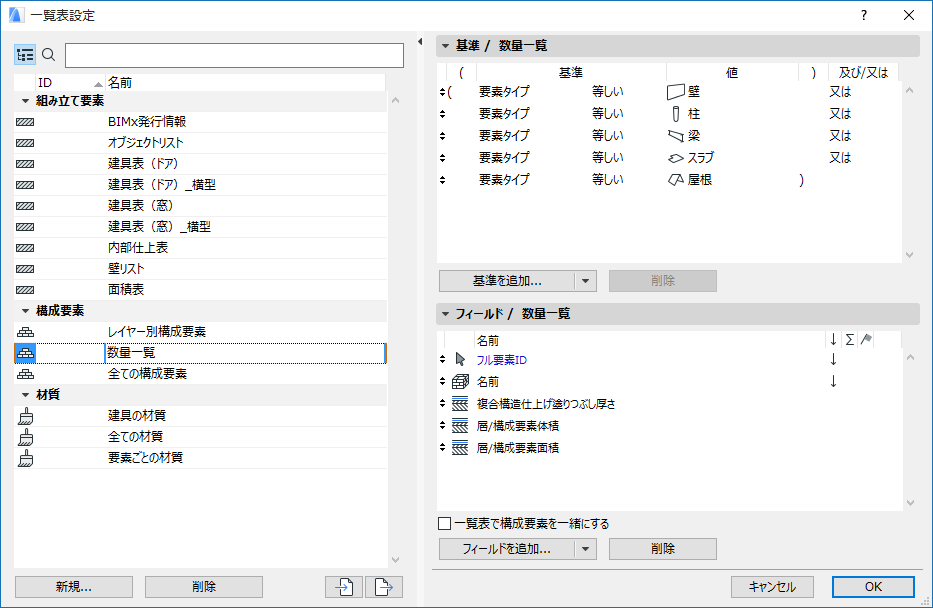Select the フル要素ID field name
The height and width of the screenshot is (608, 933).
[x=502, y=360]
